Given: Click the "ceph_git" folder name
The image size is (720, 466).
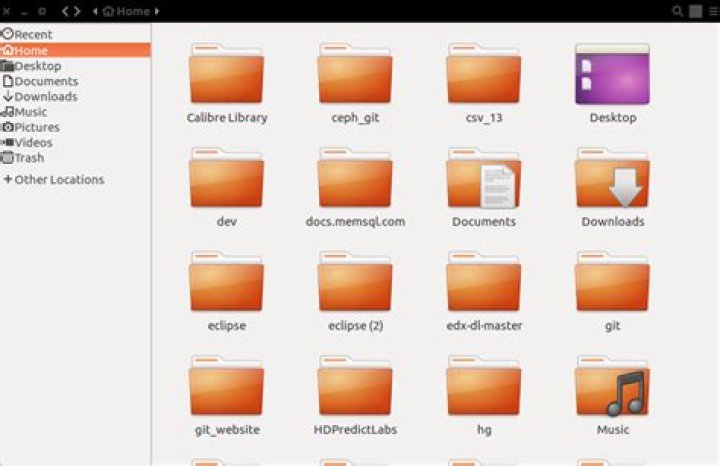Looking at the screenshot, I should pos(355,118).
